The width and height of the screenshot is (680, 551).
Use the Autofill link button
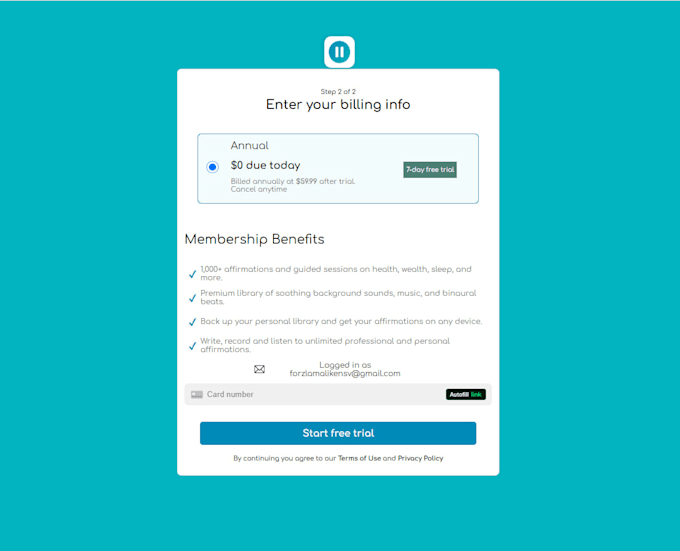coord(466,395)
